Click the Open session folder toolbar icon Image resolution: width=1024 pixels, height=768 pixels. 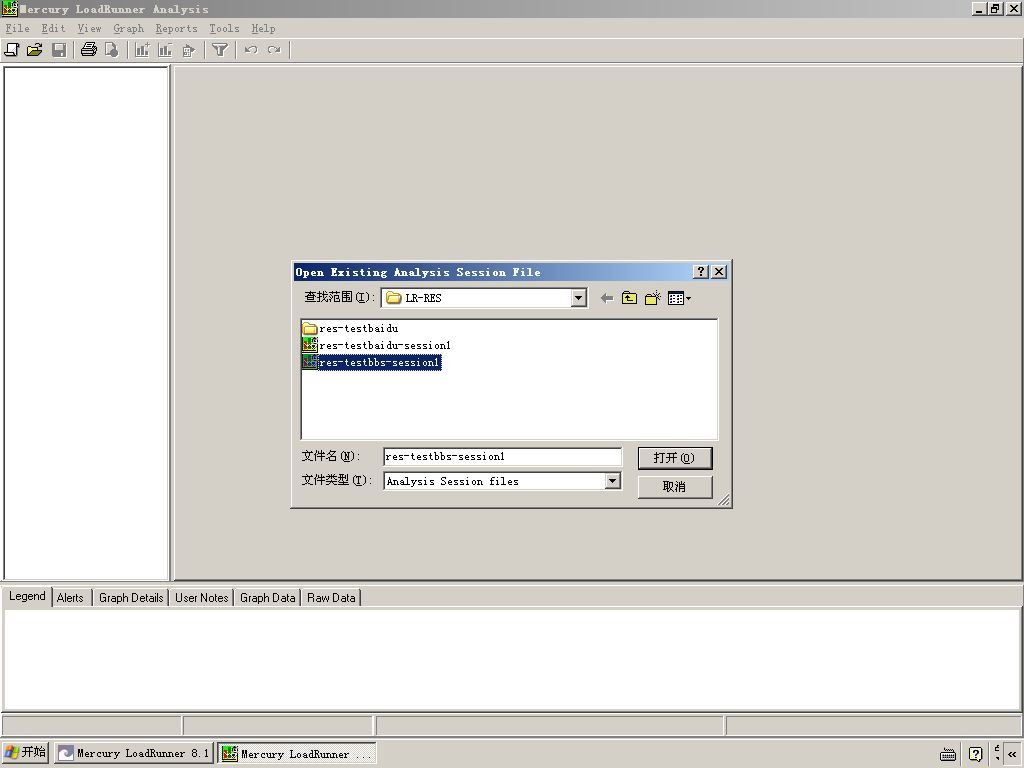coord(35,50)
